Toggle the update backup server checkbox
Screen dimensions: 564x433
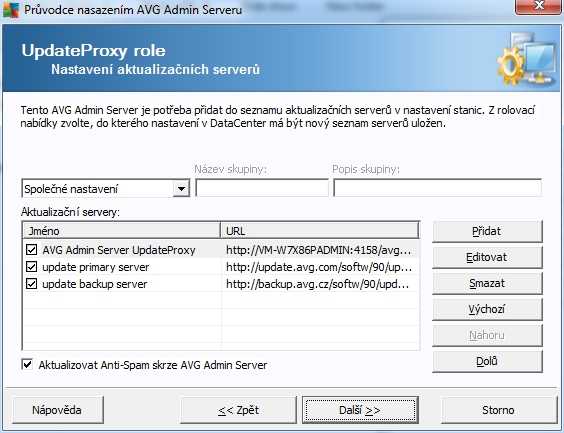click(32, 284)
